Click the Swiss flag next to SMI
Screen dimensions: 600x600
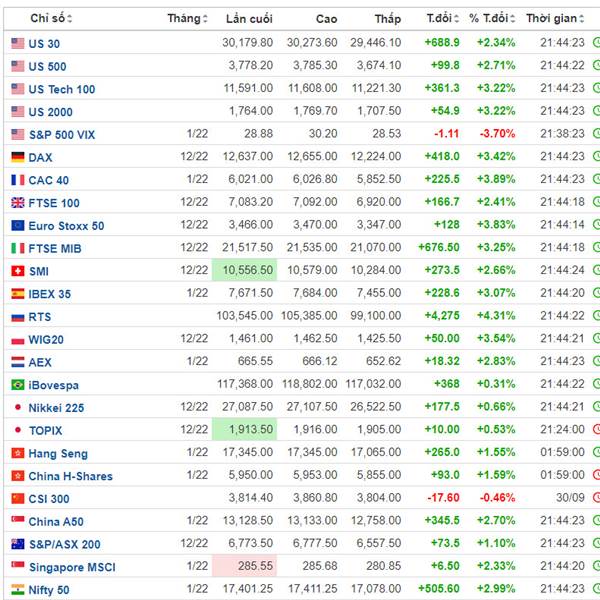pos(18,271)
